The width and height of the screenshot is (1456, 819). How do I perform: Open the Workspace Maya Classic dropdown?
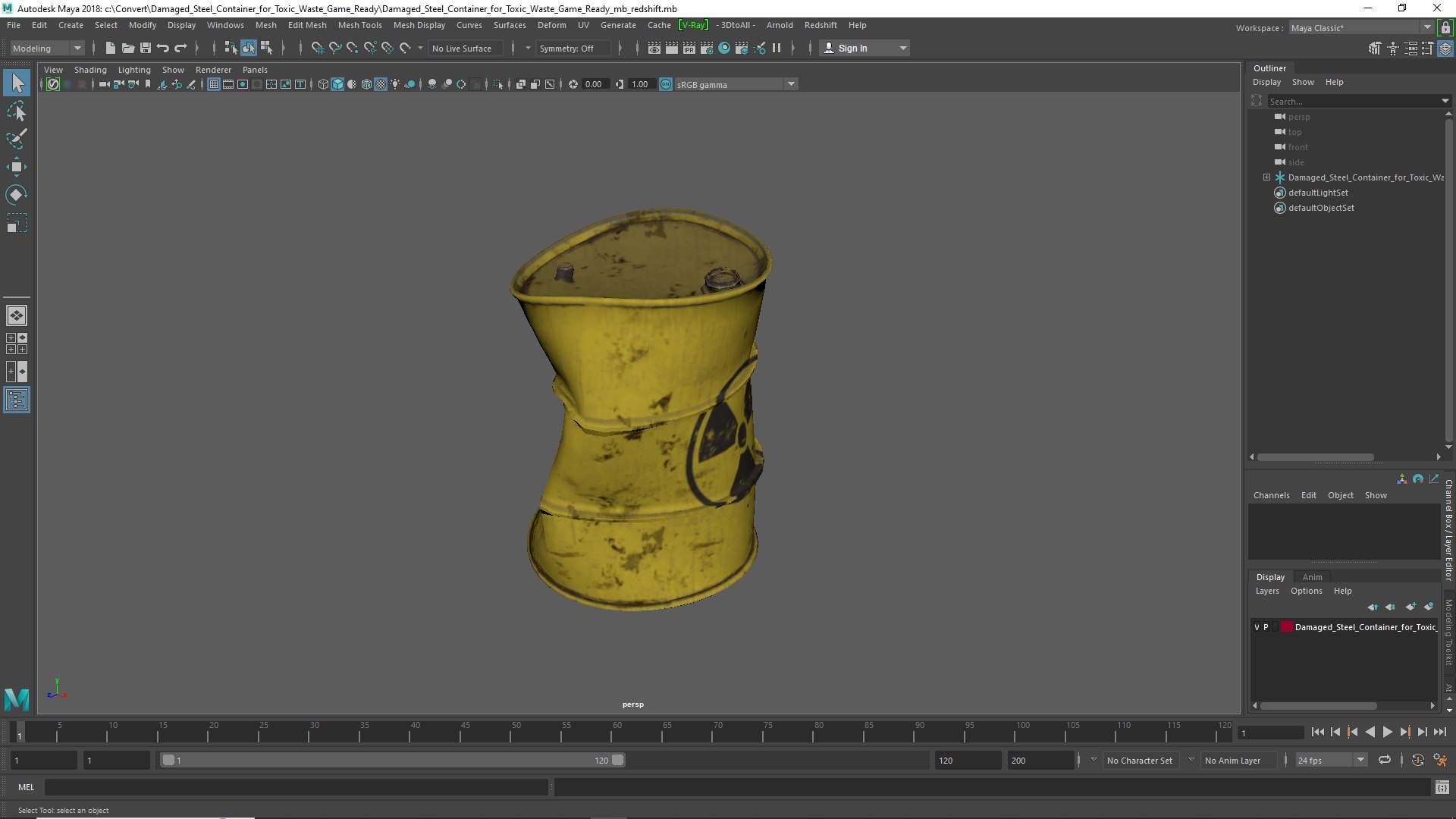(1361, 28)
